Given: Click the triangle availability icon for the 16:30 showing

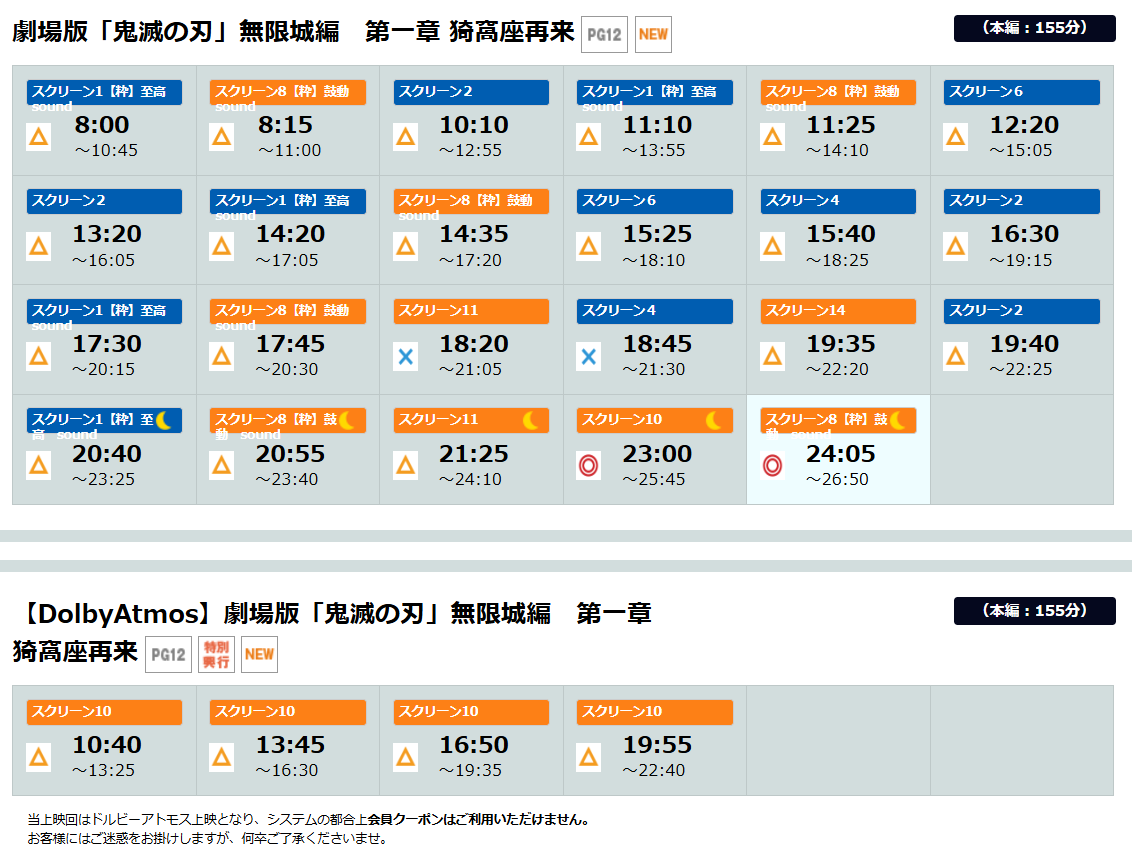Looking at the screenshot, I should pyautogui.click(x=956, y=247).
